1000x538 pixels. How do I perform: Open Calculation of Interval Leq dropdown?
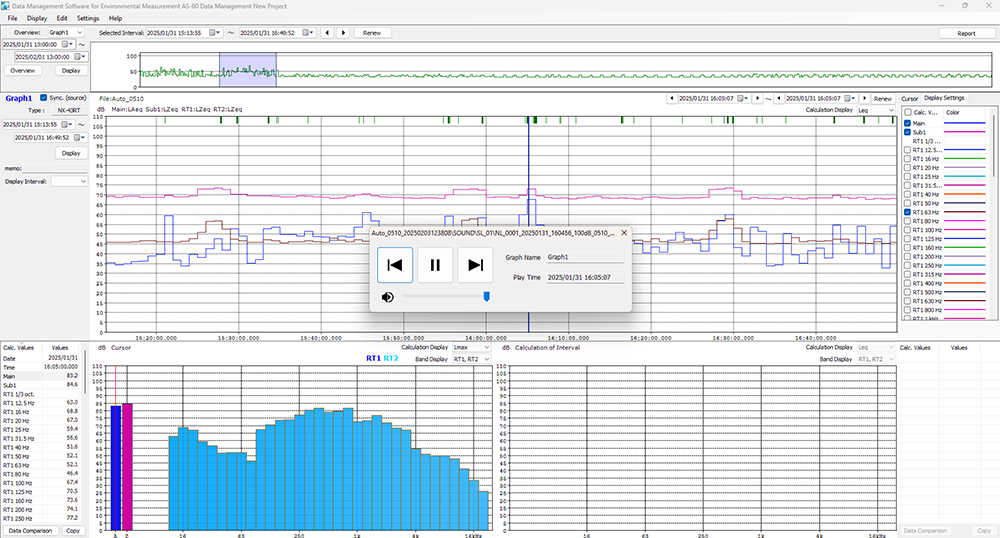[x=876, y=347]
